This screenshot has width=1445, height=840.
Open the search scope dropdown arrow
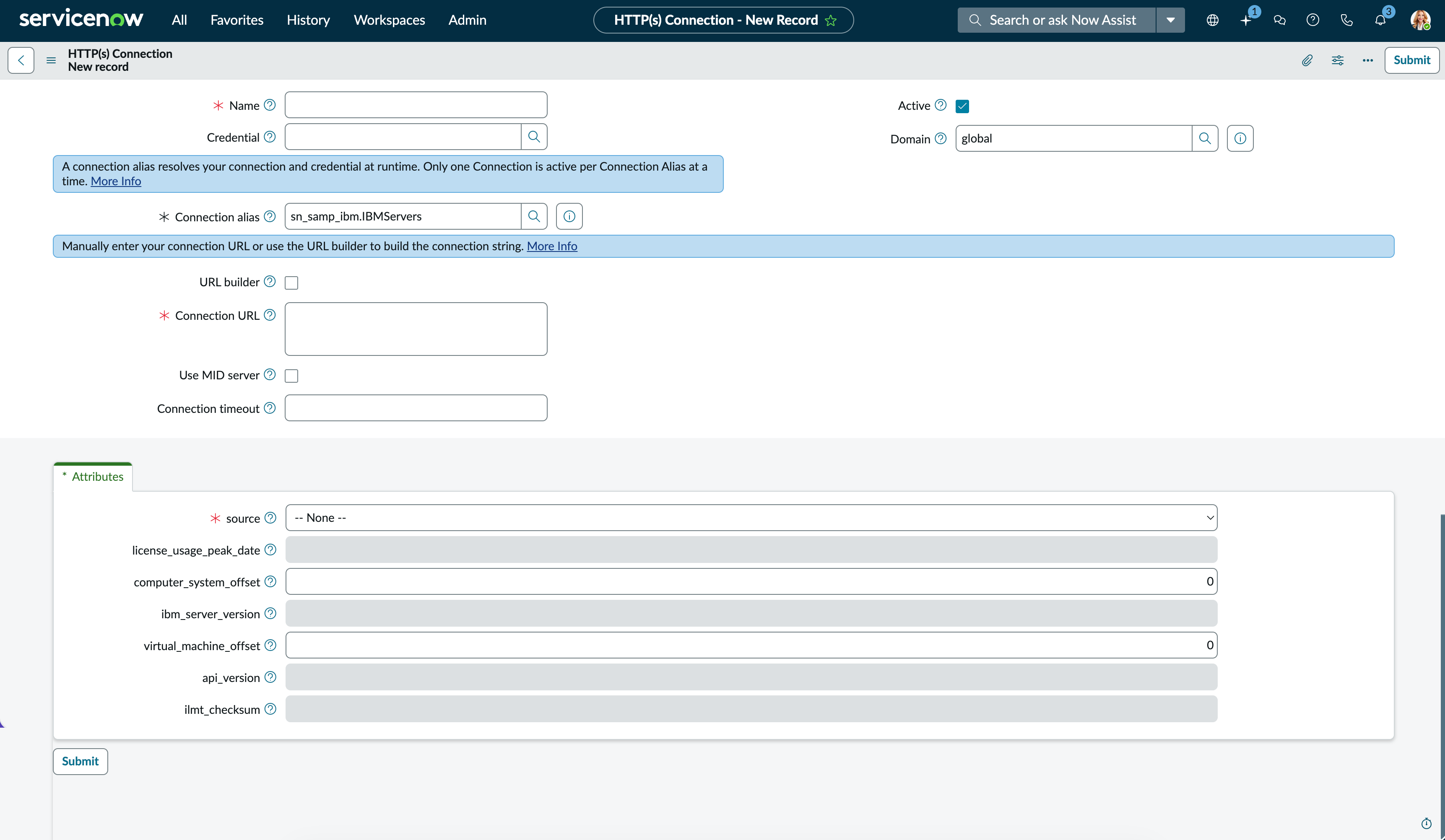1170,20
